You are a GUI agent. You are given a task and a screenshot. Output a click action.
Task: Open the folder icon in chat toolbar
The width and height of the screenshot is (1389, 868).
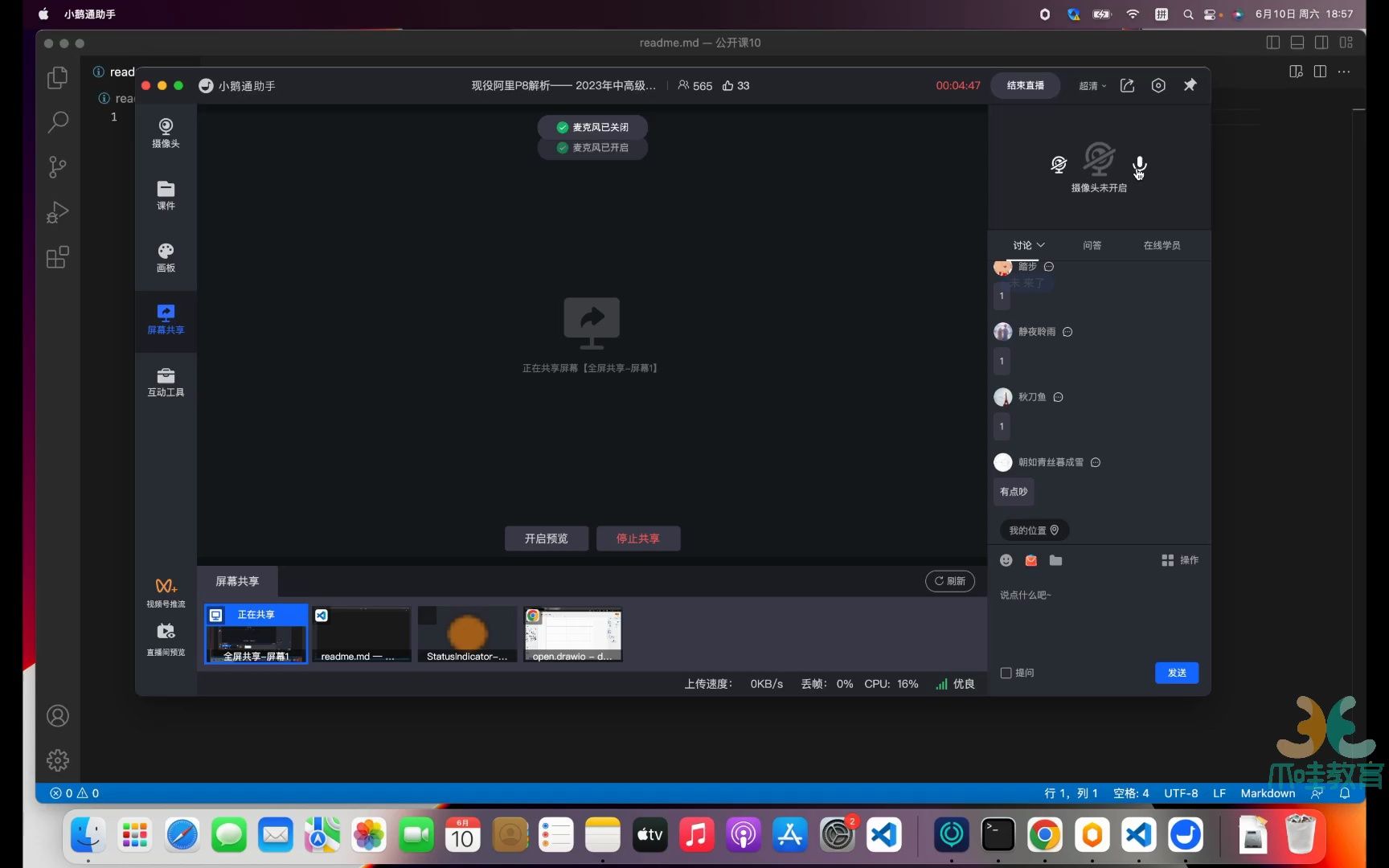pyautogui.click(x=1056, y=560)
